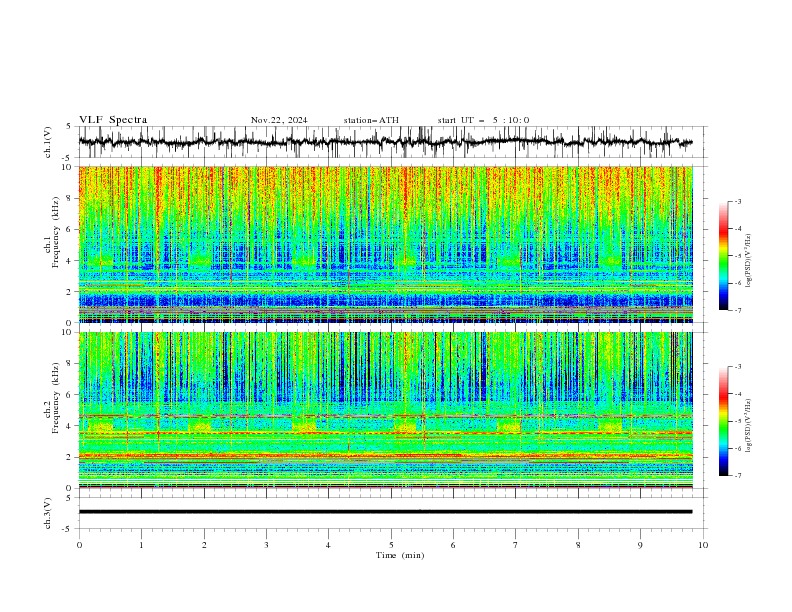The width and height of the screenshot is (792, 612).
Task: Select the "ch.1 Frequency (kHz)" axis label
Action: pos(52,244)
